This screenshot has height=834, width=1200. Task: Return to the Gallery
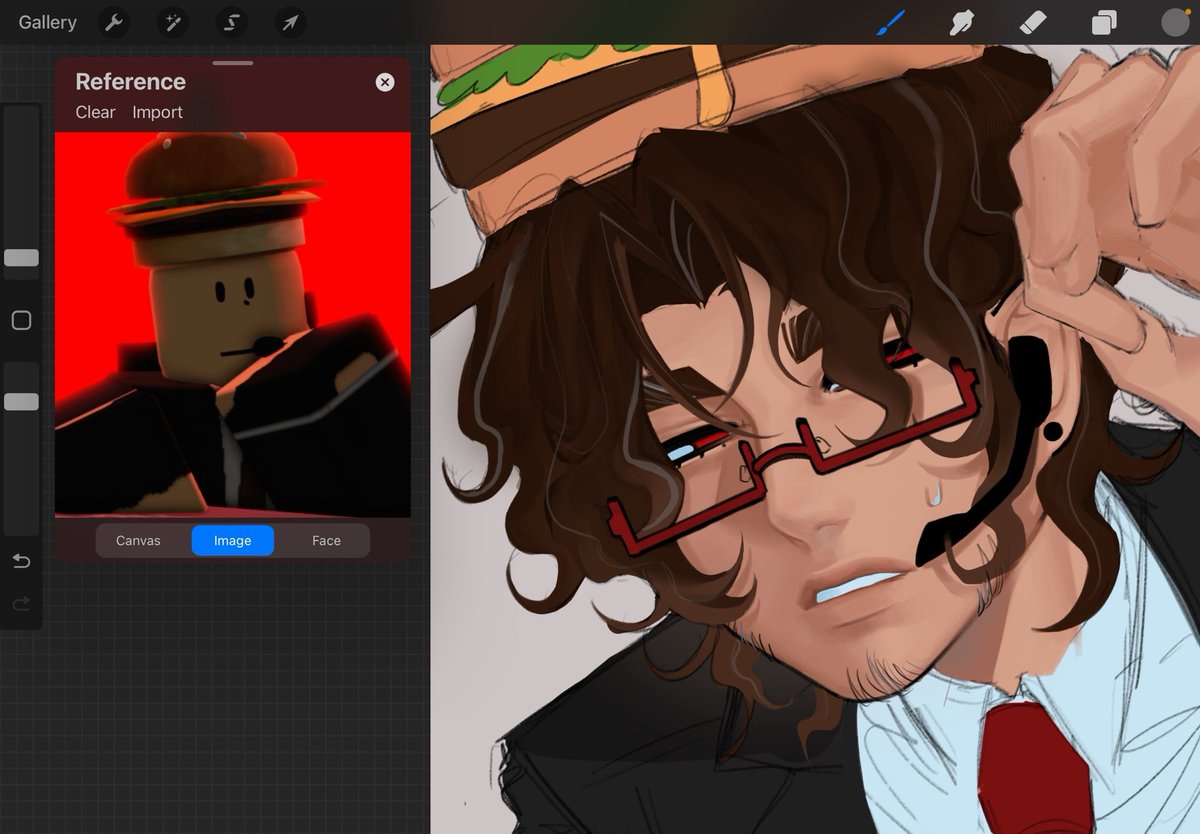[x=47, y=22]
